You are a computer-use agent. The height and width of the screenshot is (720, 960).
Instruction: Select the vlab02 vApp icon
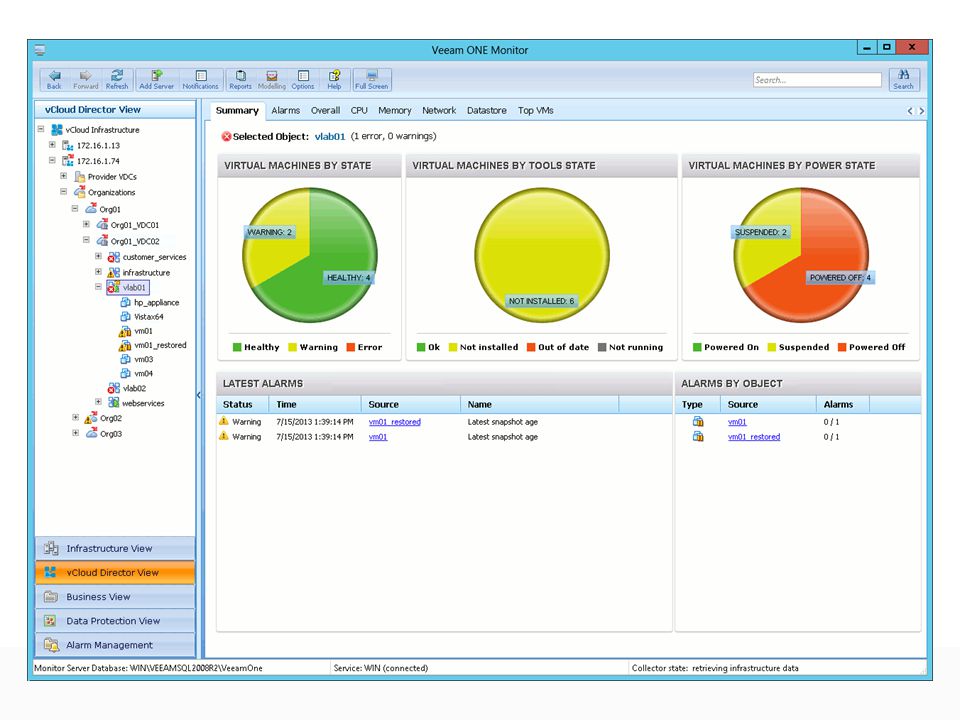114,388
